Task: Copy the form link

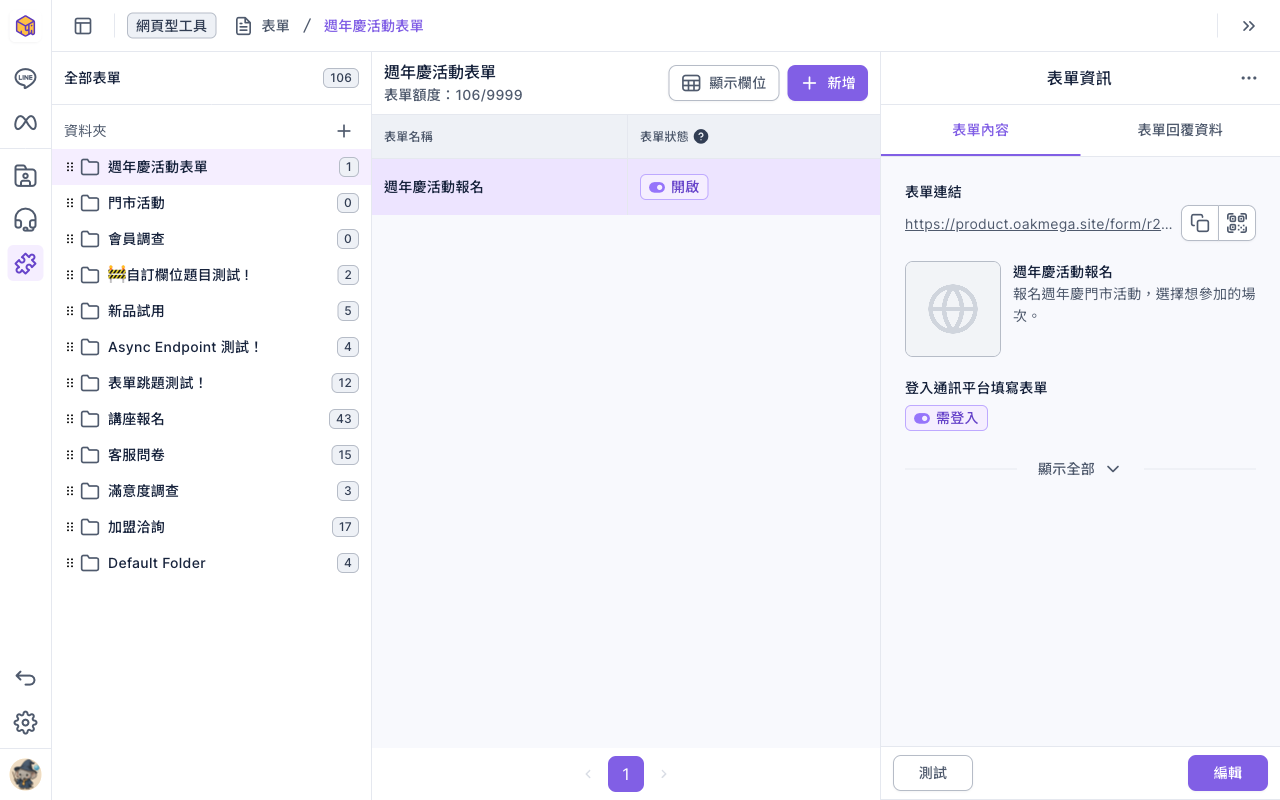Action: (x=1200, y=223)
